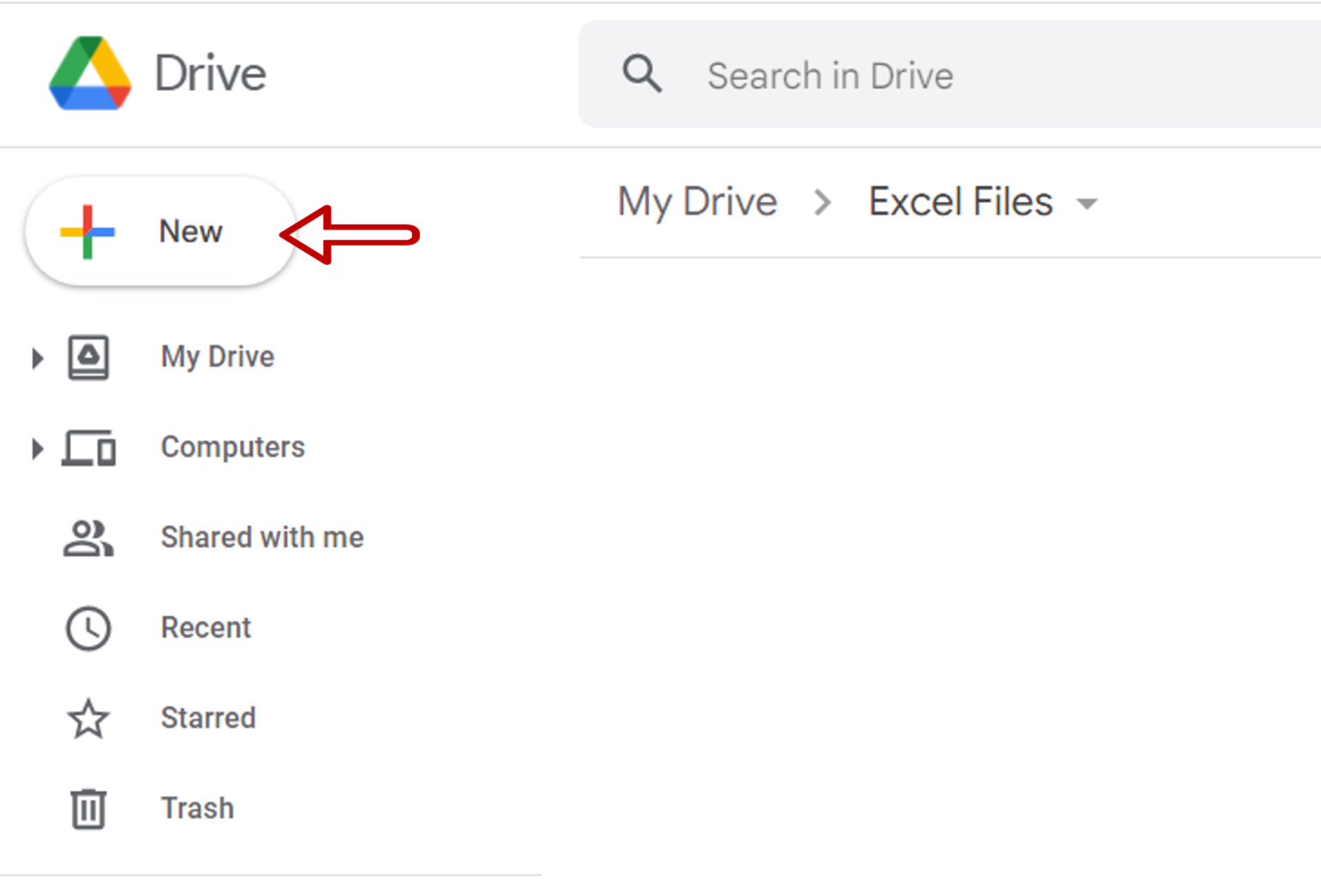Open the Excel Files dropdown arrow

coord(1087,204)
